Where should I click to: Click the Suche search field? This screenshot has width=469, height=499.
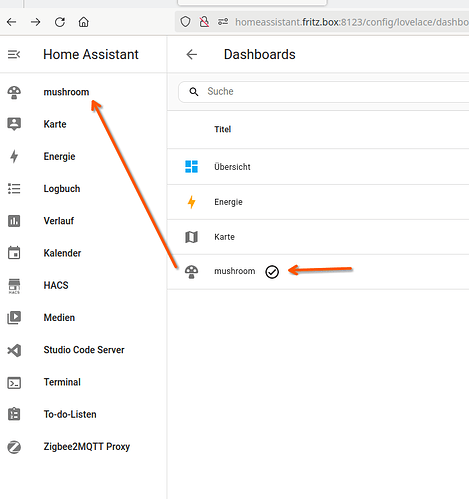[x=323, y=91]
